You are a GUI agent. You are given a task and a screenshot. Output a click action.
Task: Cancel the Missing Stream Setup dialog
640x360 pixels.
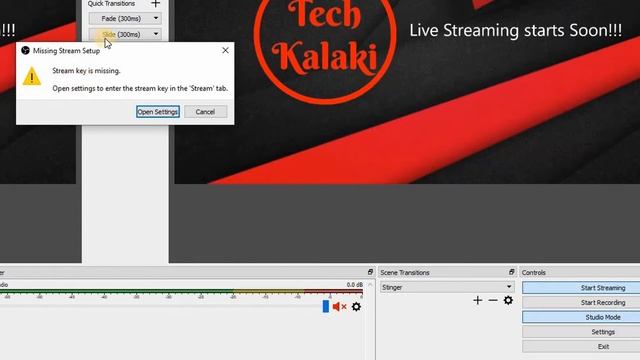tap(205, 112)
